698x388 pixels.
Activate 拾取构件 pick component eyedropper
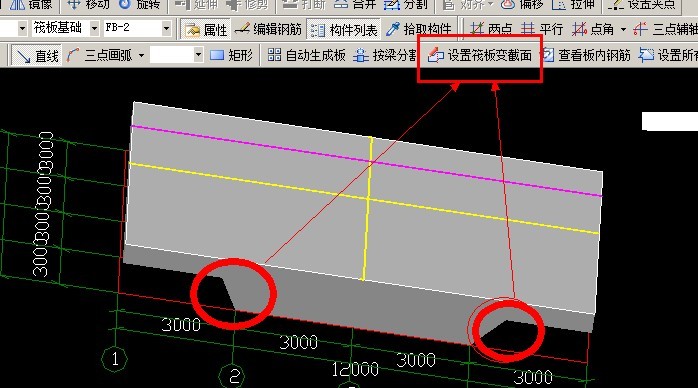click(x=418, y=29)
